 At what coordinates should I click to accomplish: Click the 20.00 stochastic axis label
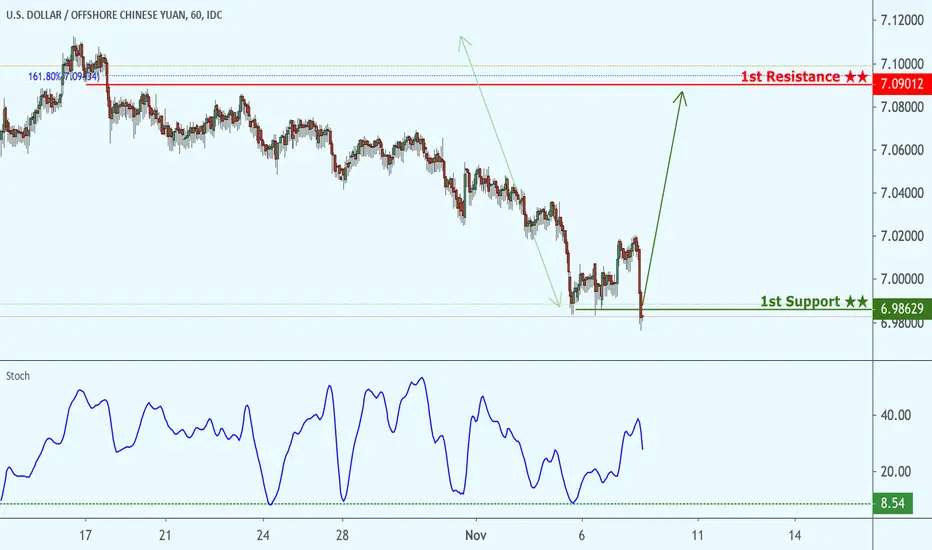(x=896, y=472)
